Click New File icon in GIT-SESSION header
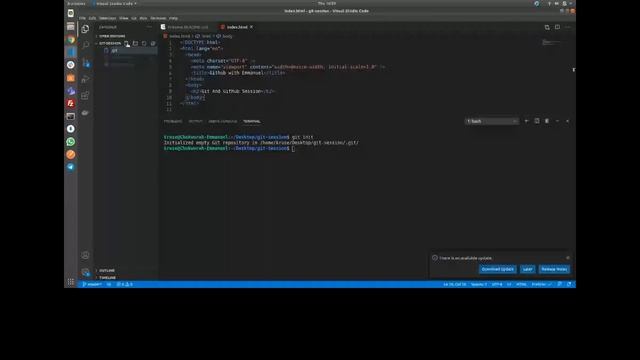This screenshot has height=360, width=640. click(x=127, y=43)
